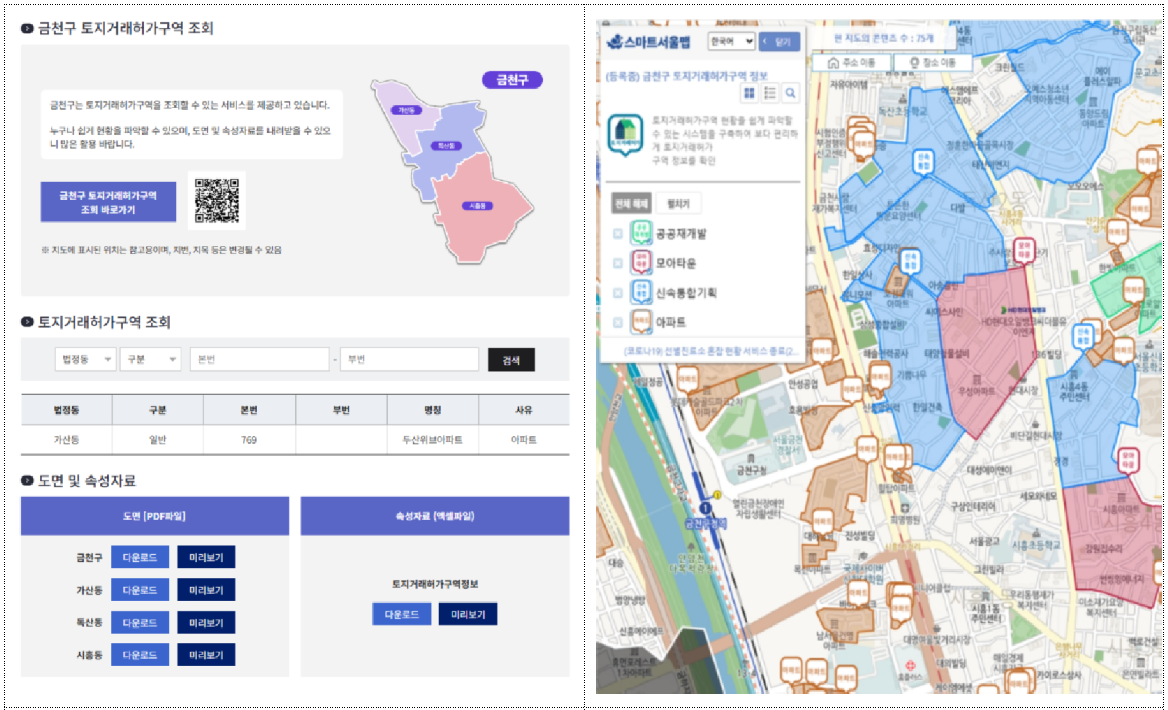Select the 전체 해제 tab
Screen dimensions: 1168x710
(630, 203)
